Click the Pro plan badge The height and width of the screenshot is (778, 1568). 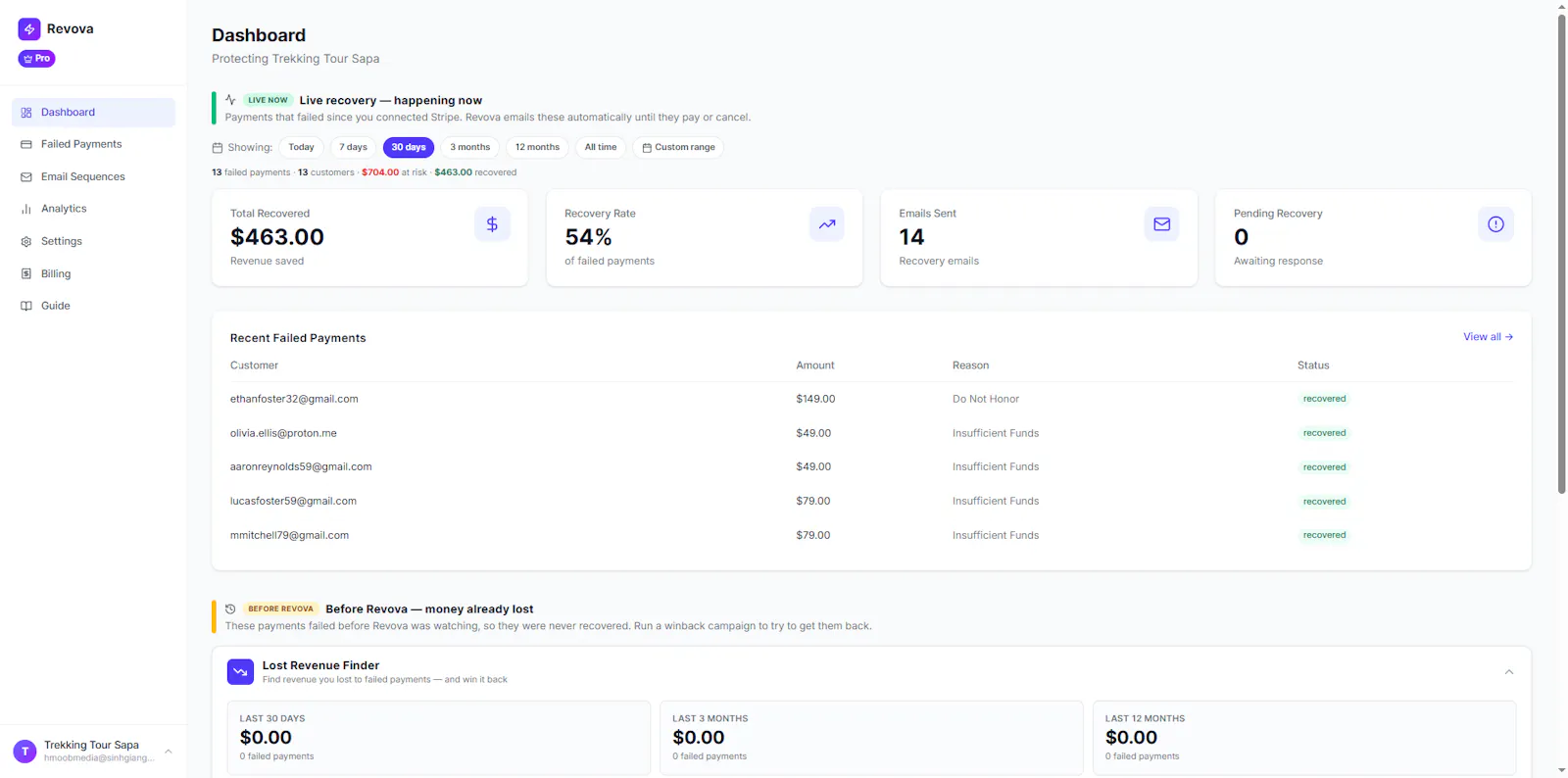click(x=36, y=59)
